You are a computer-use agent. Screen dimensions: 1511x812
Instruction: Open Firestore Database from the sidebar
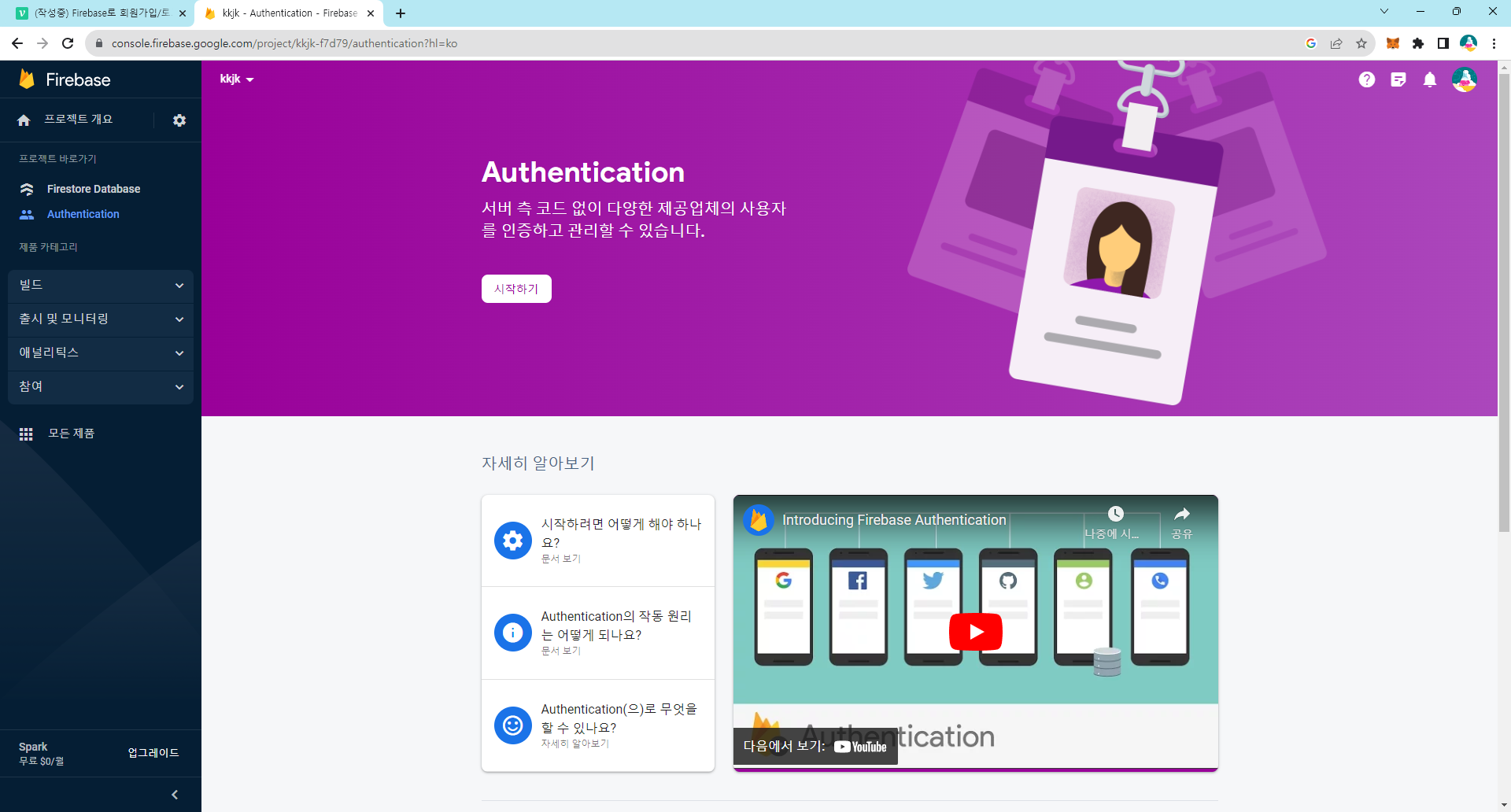click(94, 189)
